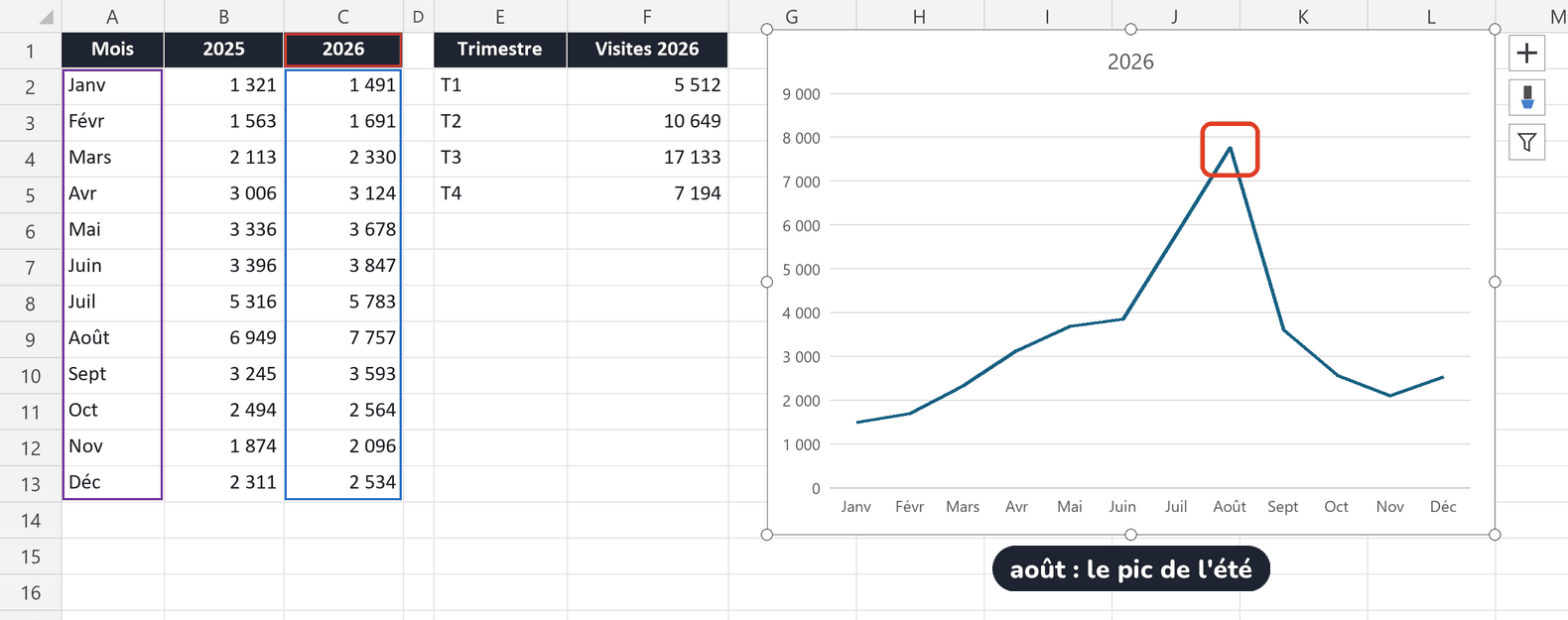The height and width of the screenshot is (620, 1568).
Task: Select the entire sheet via corner triangle
Action: 46,16
